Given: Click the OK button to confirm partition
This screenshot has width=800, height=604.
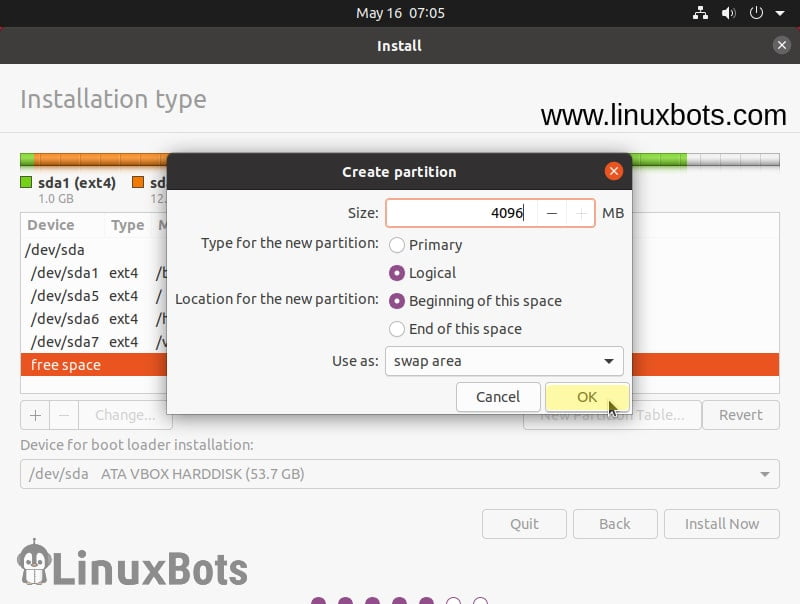Looking at the screenshot, I should click(x=587, y=397).
